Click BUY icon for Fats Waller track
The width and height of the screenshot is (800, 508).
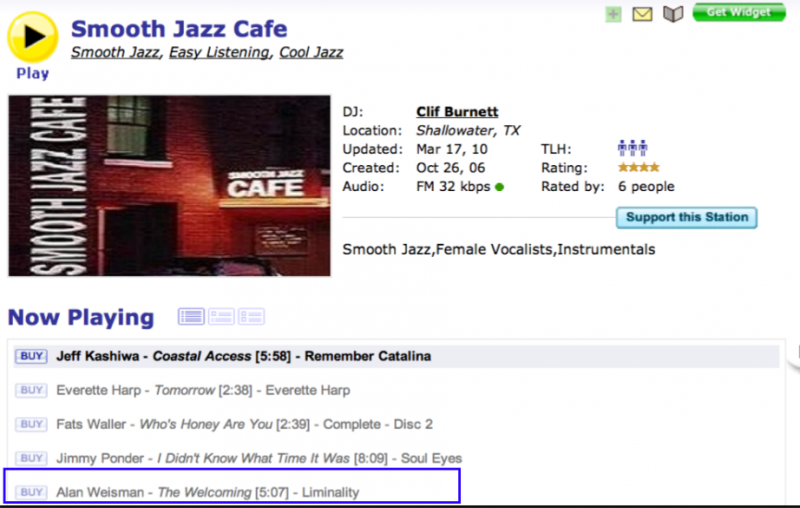(x=31, y=424)
